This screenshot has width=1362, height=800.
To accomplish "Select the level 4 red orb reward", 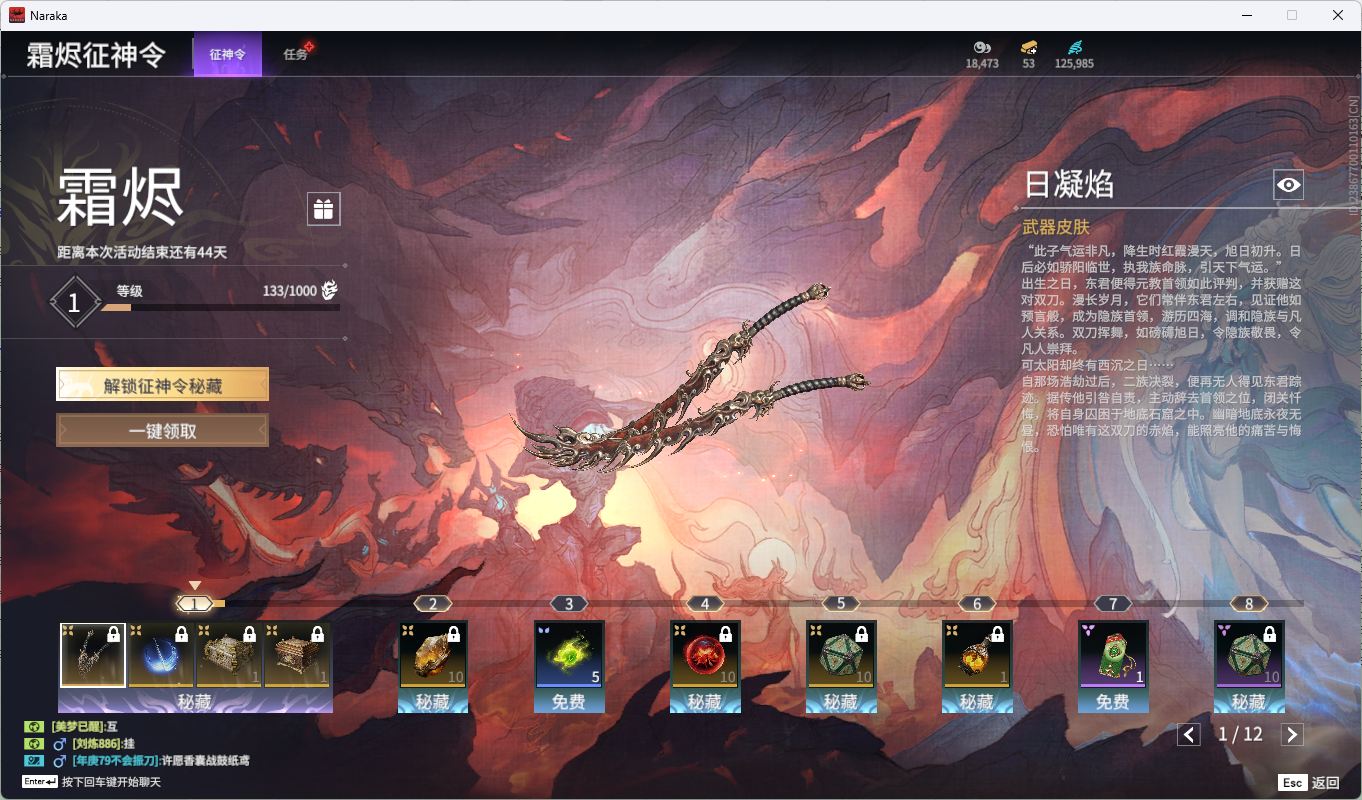I will (705, 655).
